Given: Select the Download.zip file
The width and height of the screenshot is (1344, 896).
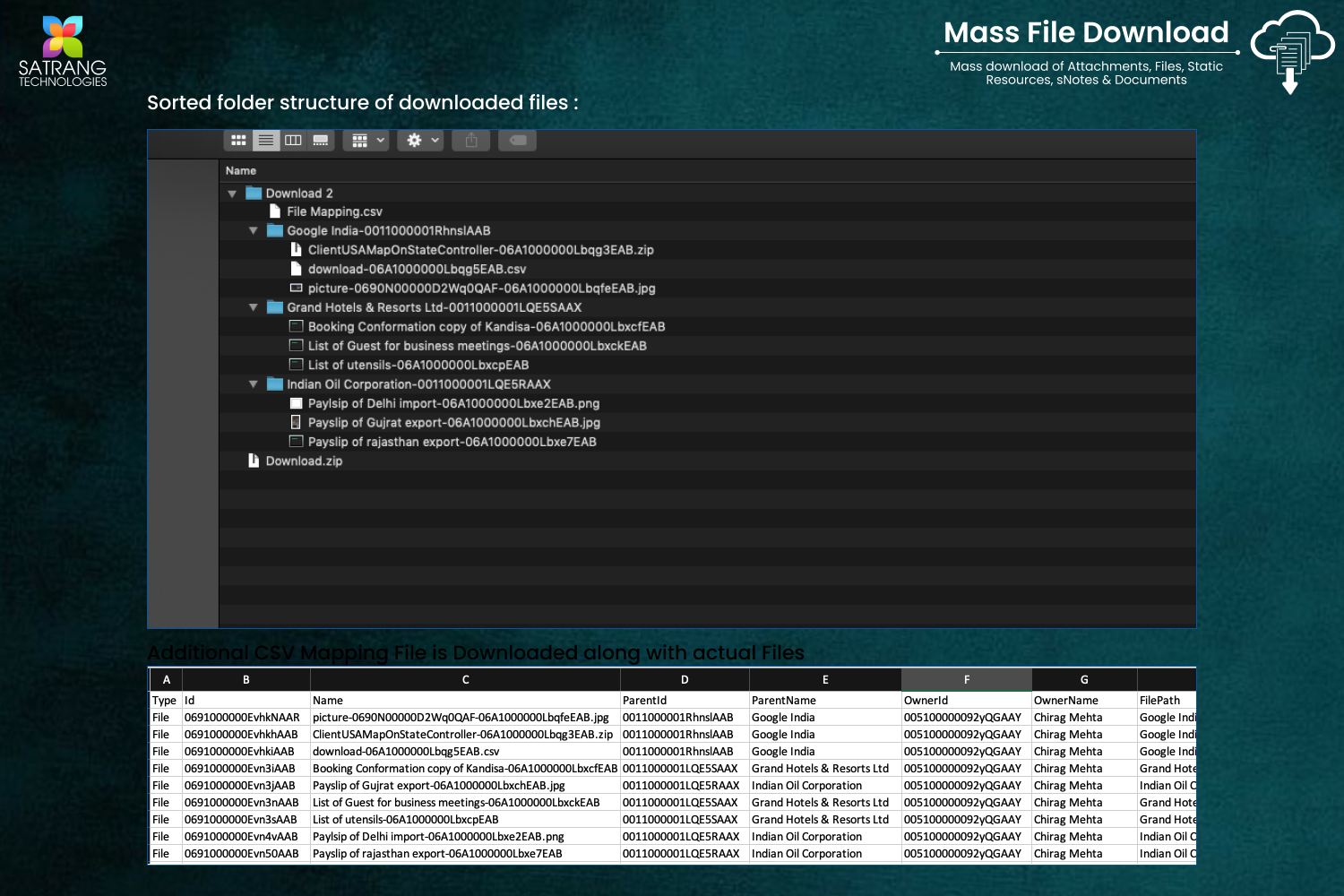Looking at the screenshot, I should tap(304, 461).
